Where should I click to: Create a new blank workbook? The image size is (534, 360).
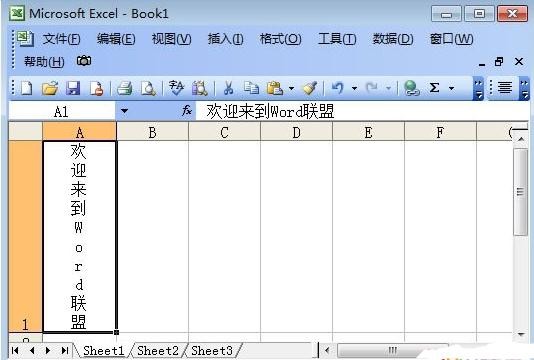point(27,88)
